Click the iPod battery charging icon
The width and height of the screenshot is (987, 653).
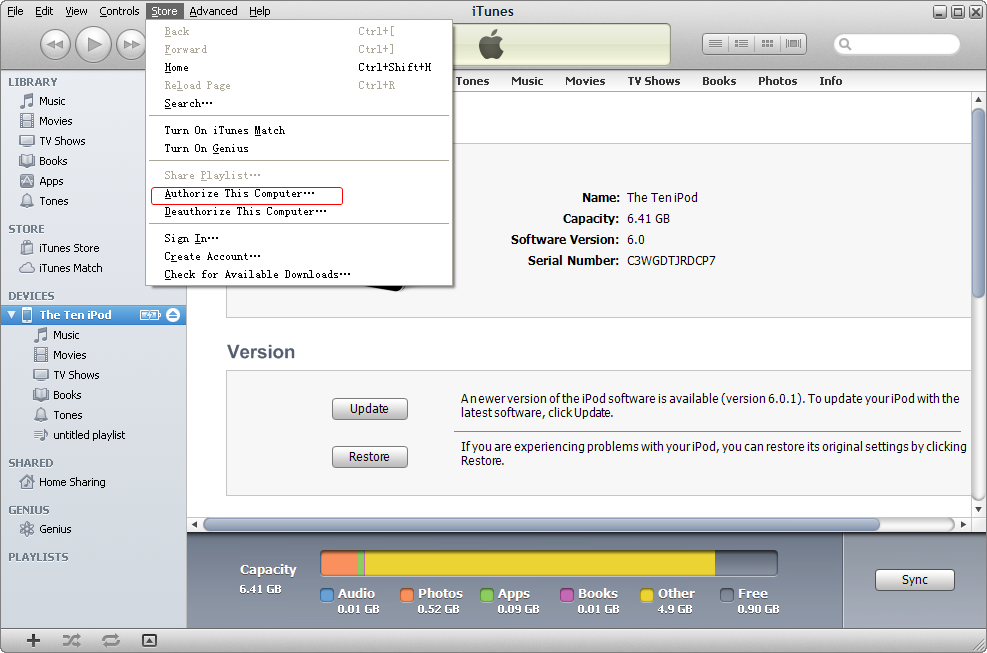[x=150, y=315]
